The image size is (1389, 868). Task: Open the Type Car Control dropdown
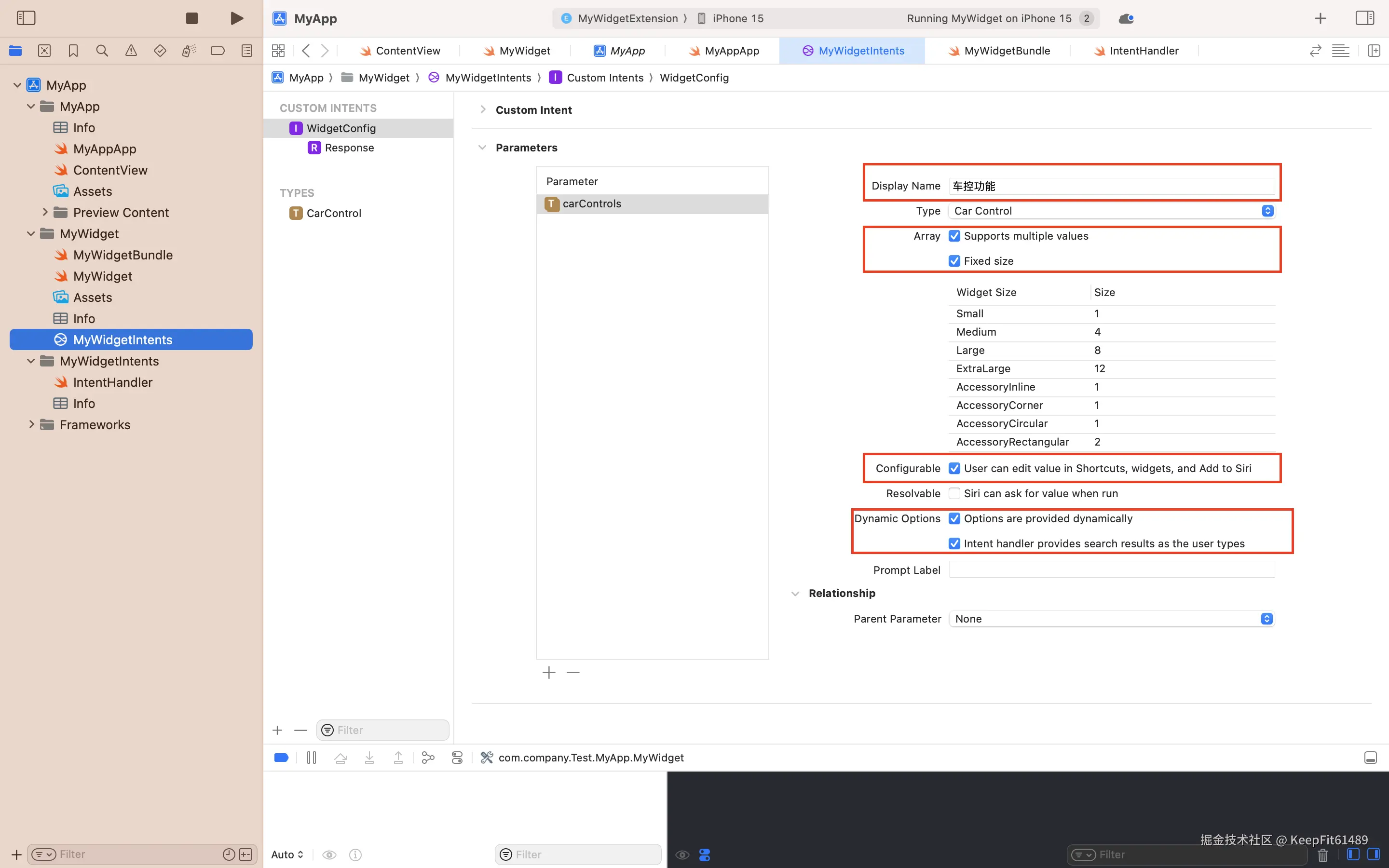point(1111,211)
